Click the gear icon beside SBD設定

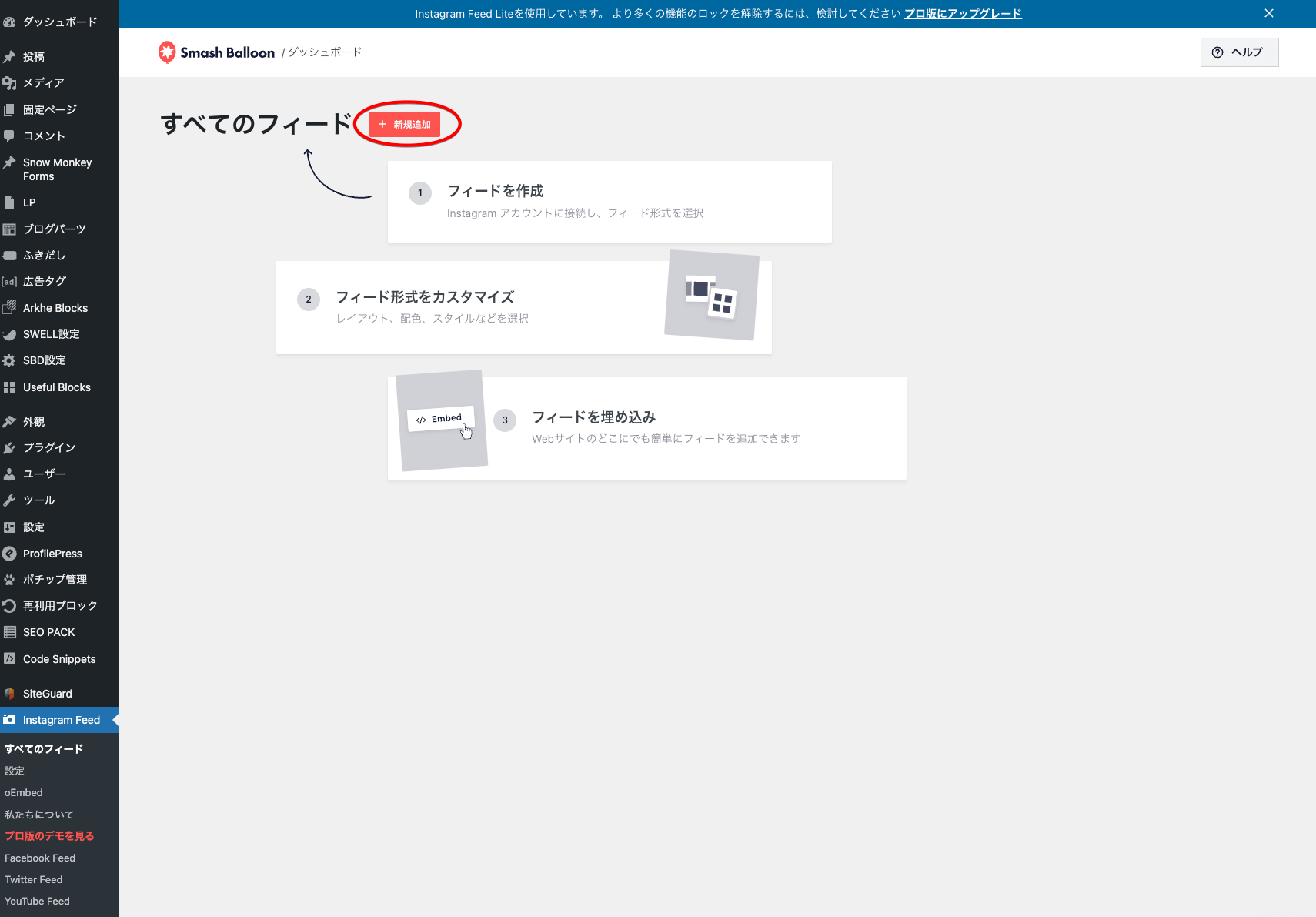(x=9, y=360)
